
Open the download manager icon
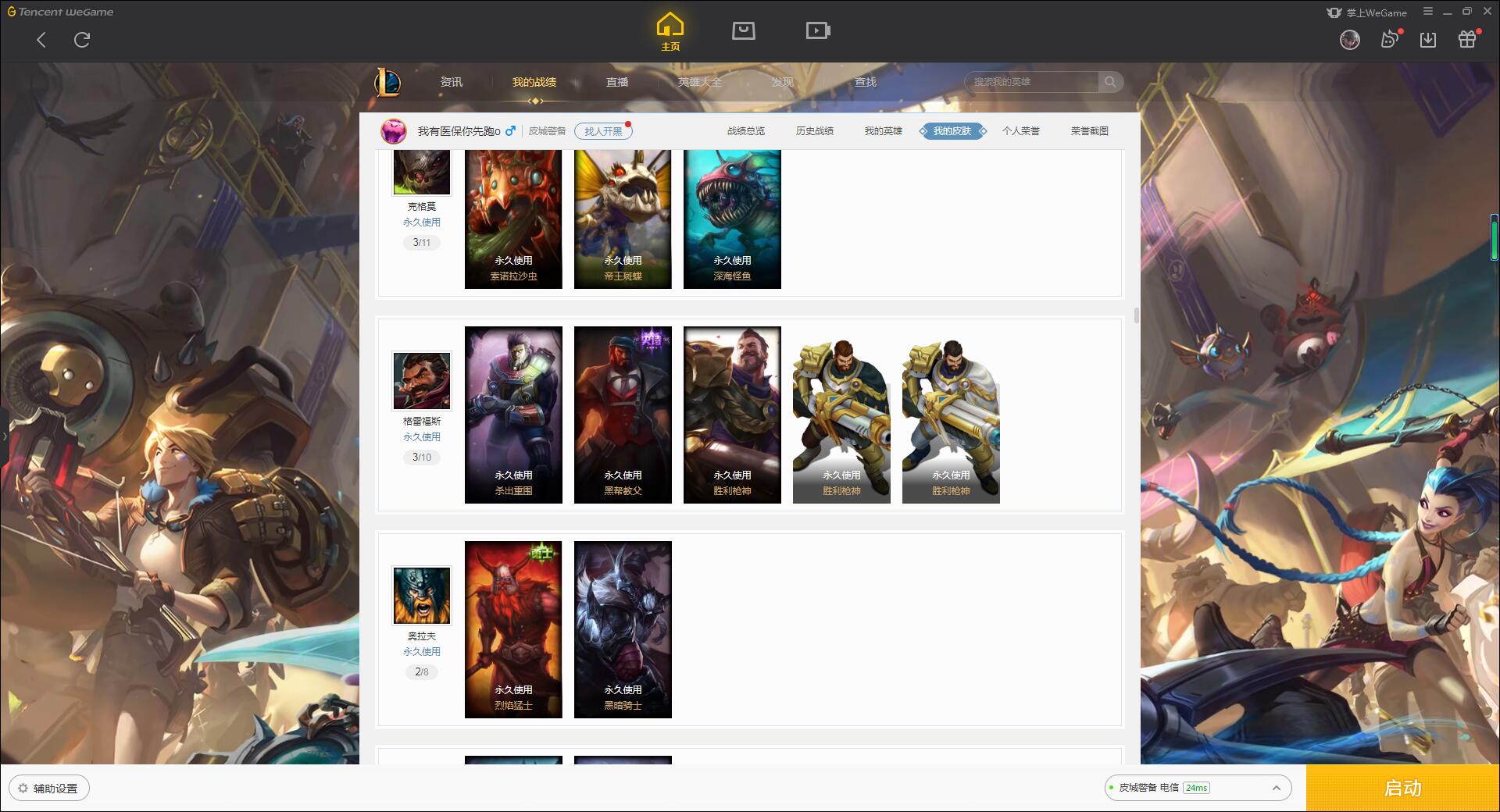point(1428,40)
